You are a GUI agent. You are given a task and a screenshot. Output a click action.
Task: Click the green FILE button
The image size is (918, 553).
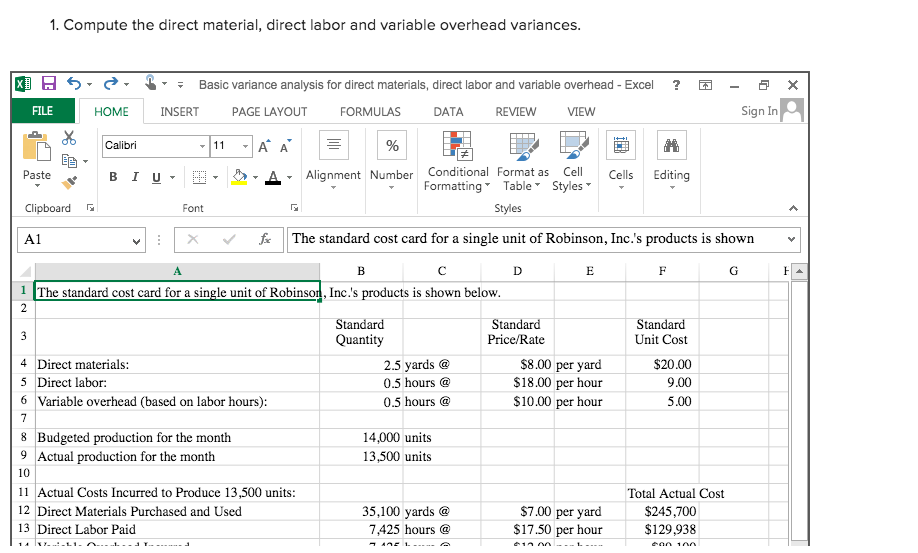click(43, 112)
